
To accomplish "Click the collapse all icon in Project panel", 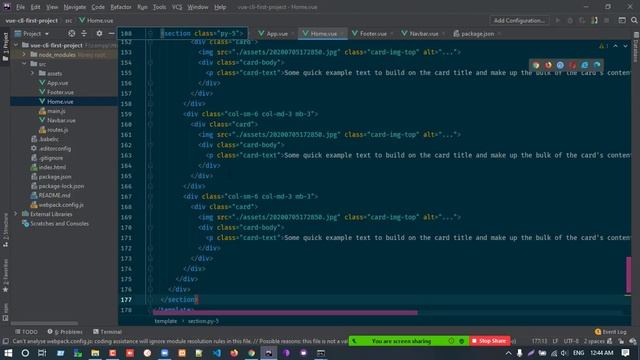I will 84,33.
